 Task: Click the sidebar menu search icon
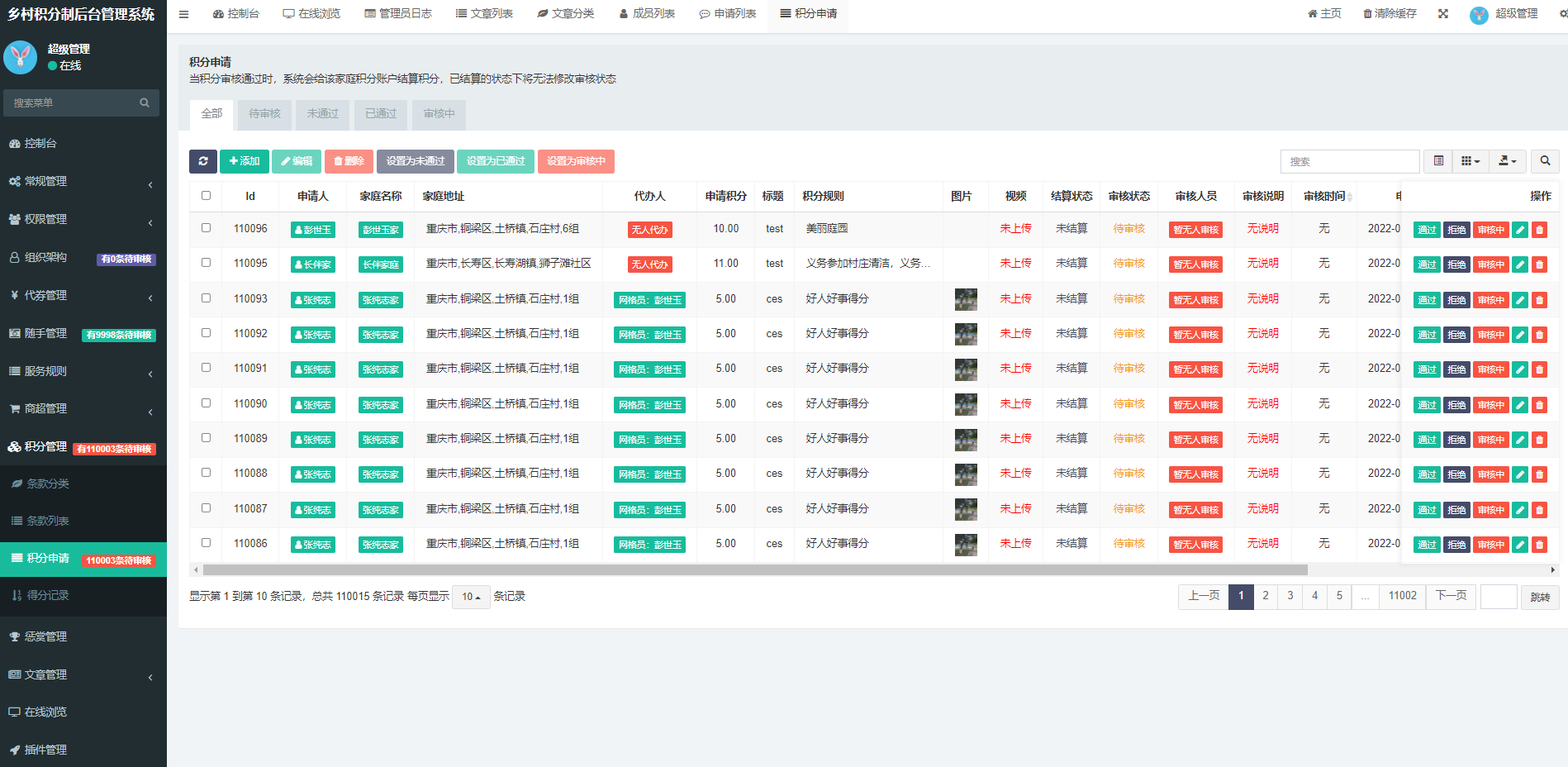(145, 102)
